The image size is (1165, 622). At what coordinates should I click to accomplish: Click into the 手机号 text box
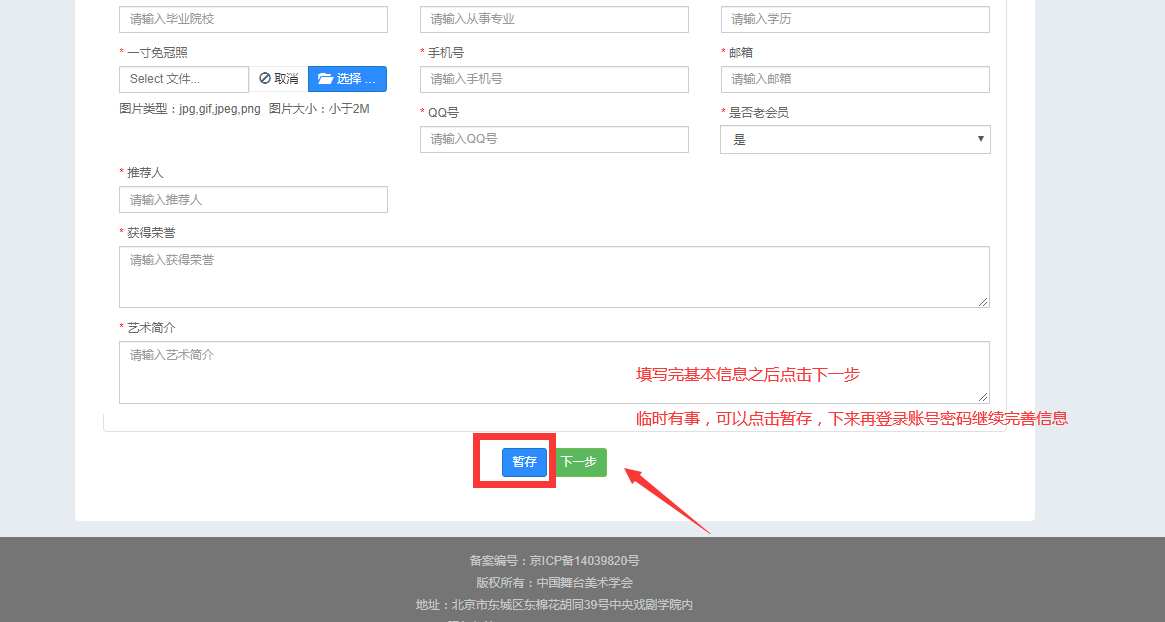[x=554, y=79]
